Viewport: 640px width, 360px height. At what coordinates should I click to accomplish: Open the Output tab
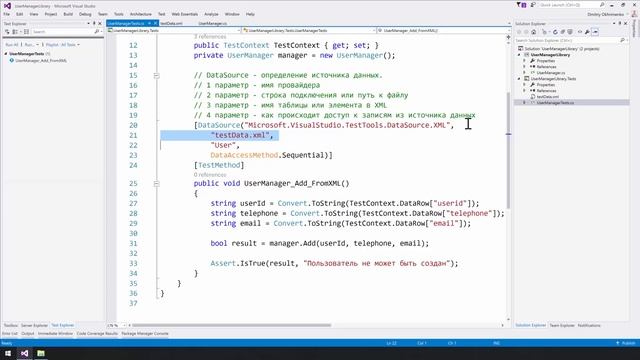28,334
